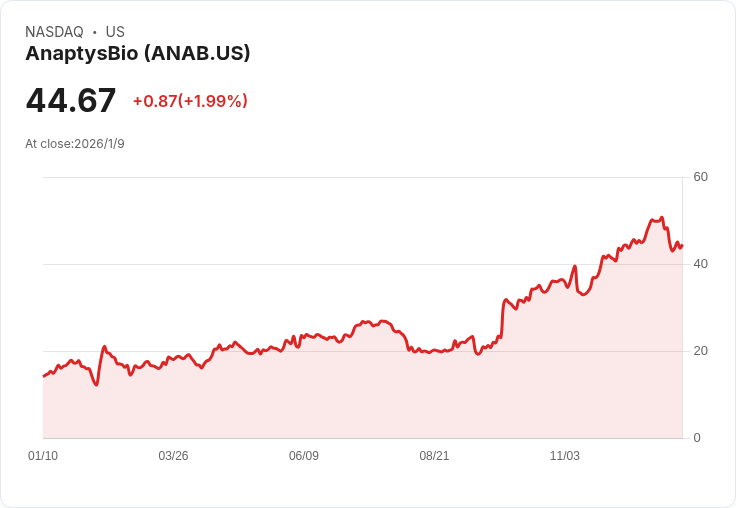Click the dot separator between NASDAQ and US

click(95, 32)
